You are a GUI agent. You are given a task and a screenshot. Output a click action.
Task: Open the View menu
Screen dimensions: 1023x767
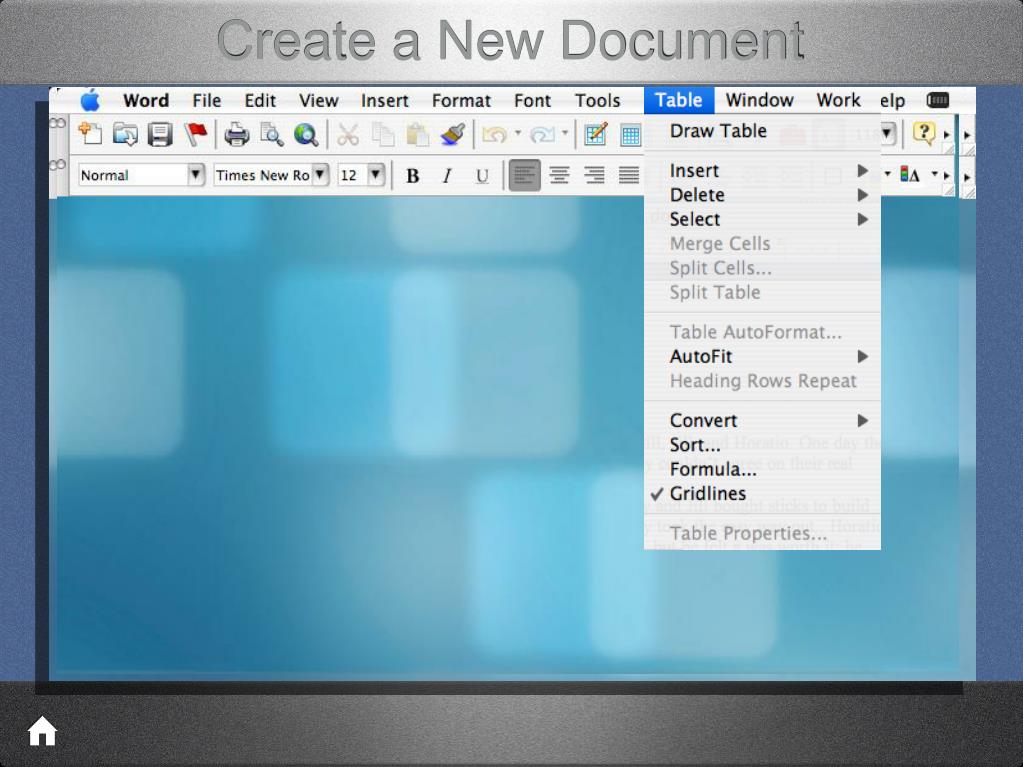[318, 100]
